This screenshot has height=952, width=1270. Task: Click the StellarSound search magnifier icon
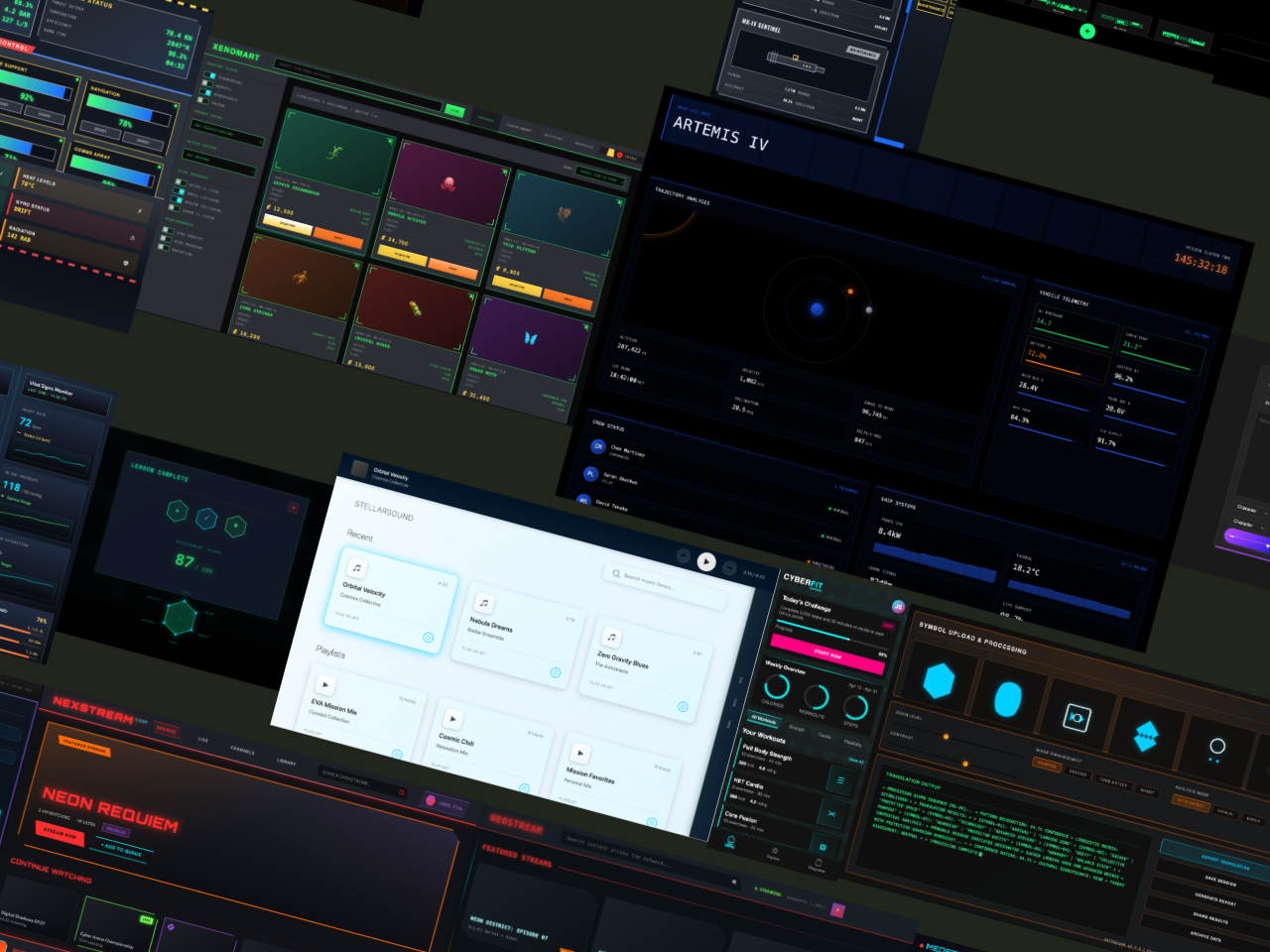[616, 573]
